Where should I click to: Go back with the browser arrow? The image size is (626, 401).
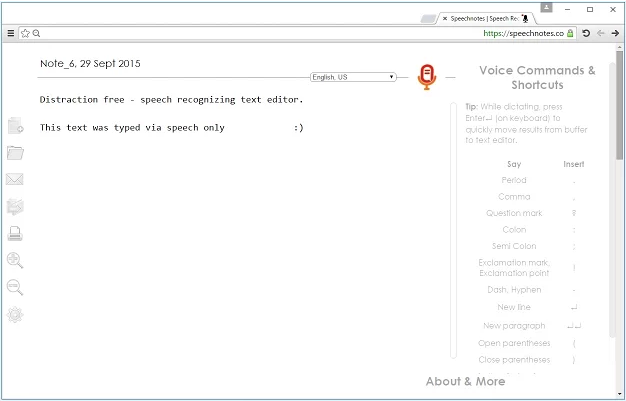click(x=600, y=33)
